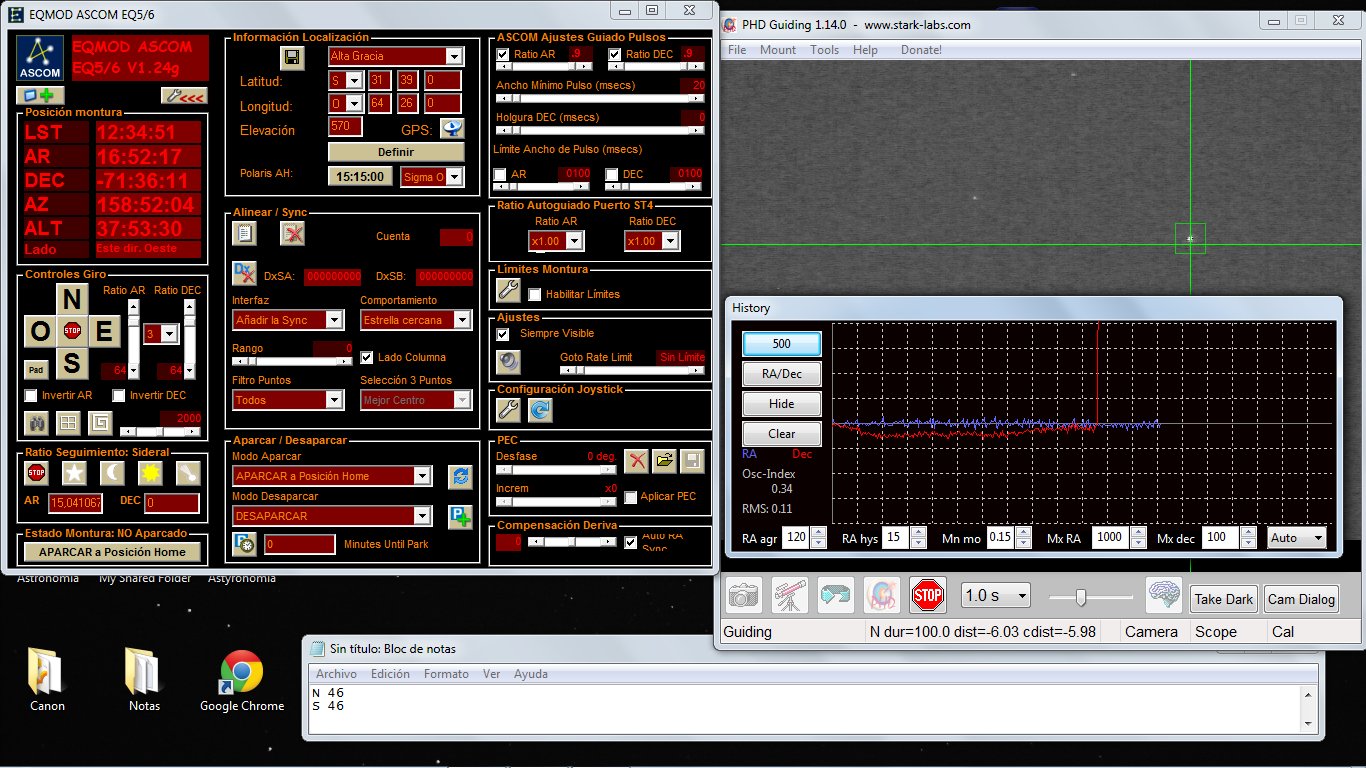Toggle the Ratio AR checkbox in ASCOM pulse guiding
1366x768 pixels.
point(503,54)
